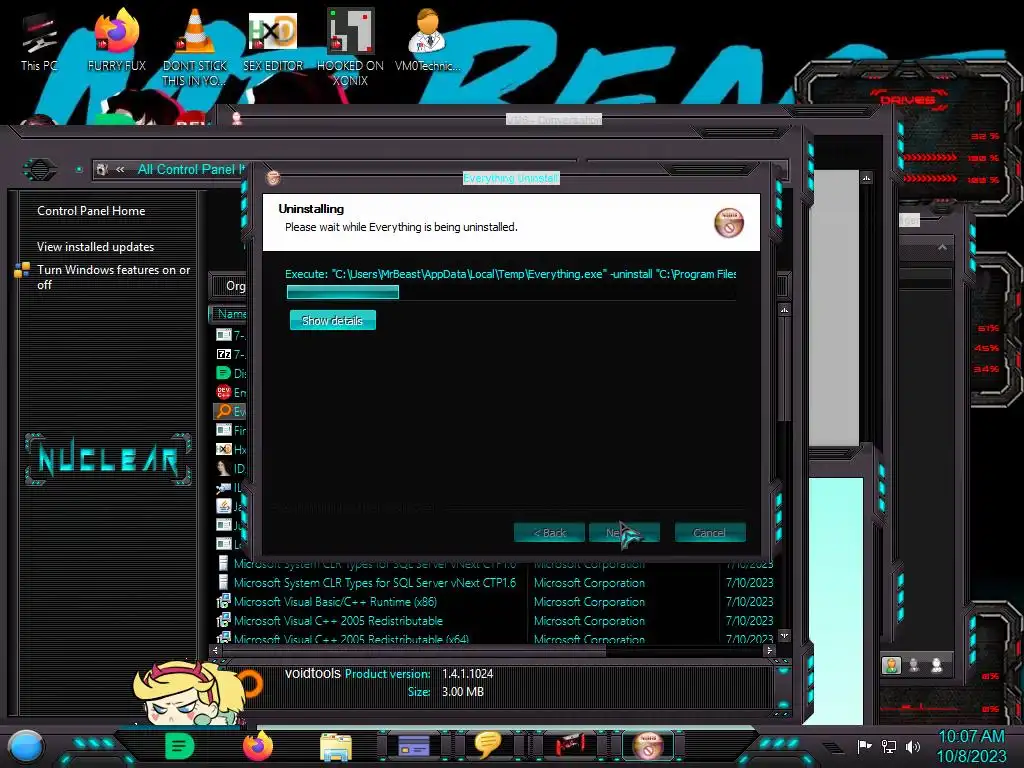Click green contact icon in conversation window

pyautogui.click(x=891, y=665)
